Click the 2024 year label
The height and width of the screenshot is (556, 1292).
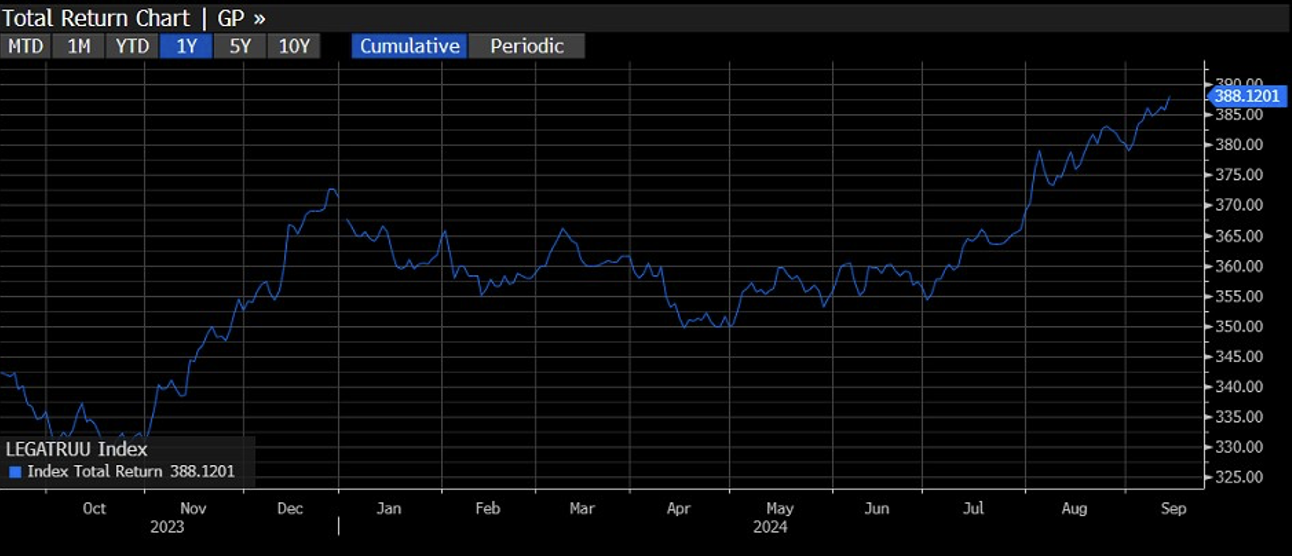click(768, 526)
